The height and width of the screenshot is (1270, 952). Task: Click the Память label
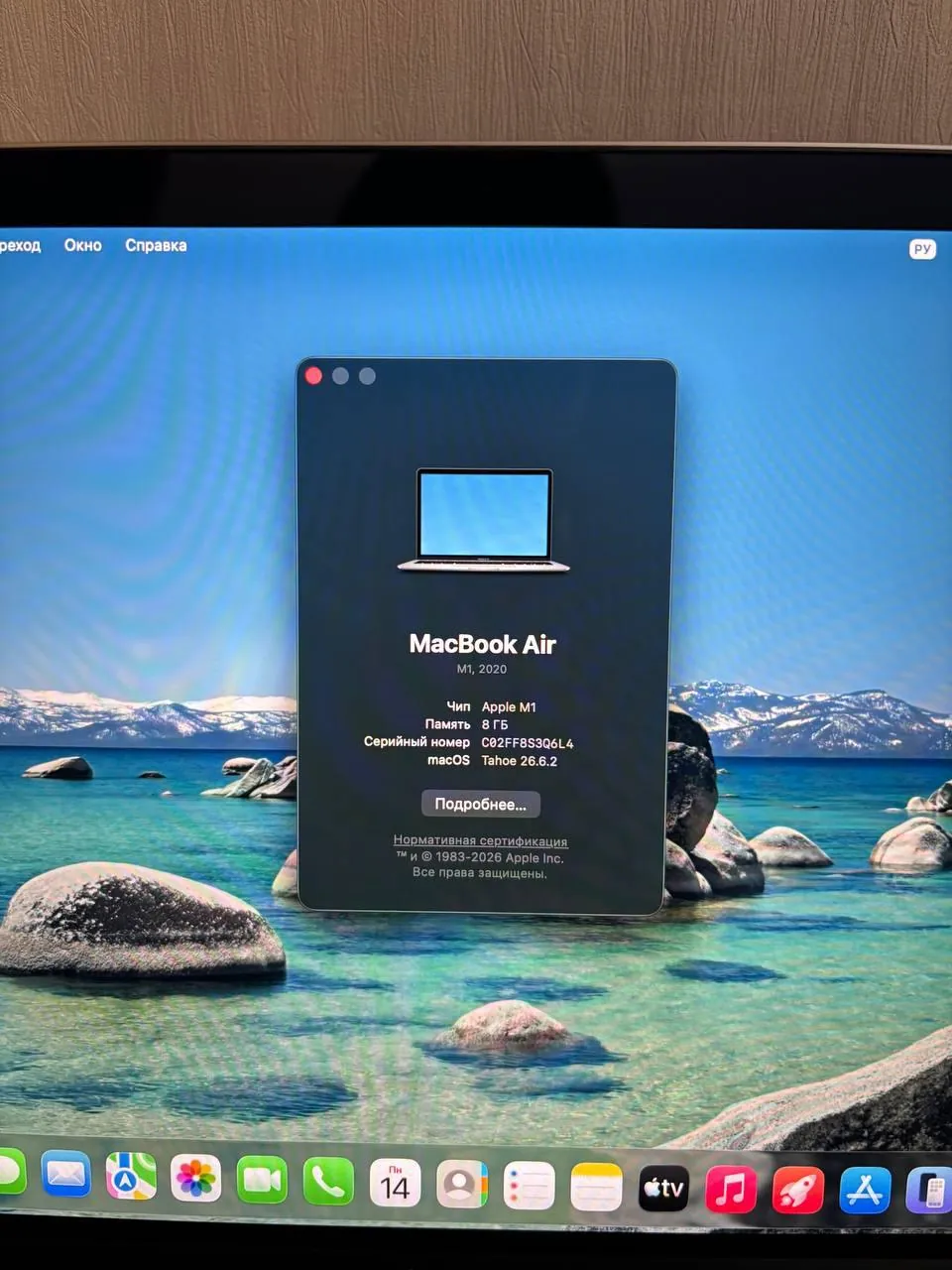coord(447,724)
